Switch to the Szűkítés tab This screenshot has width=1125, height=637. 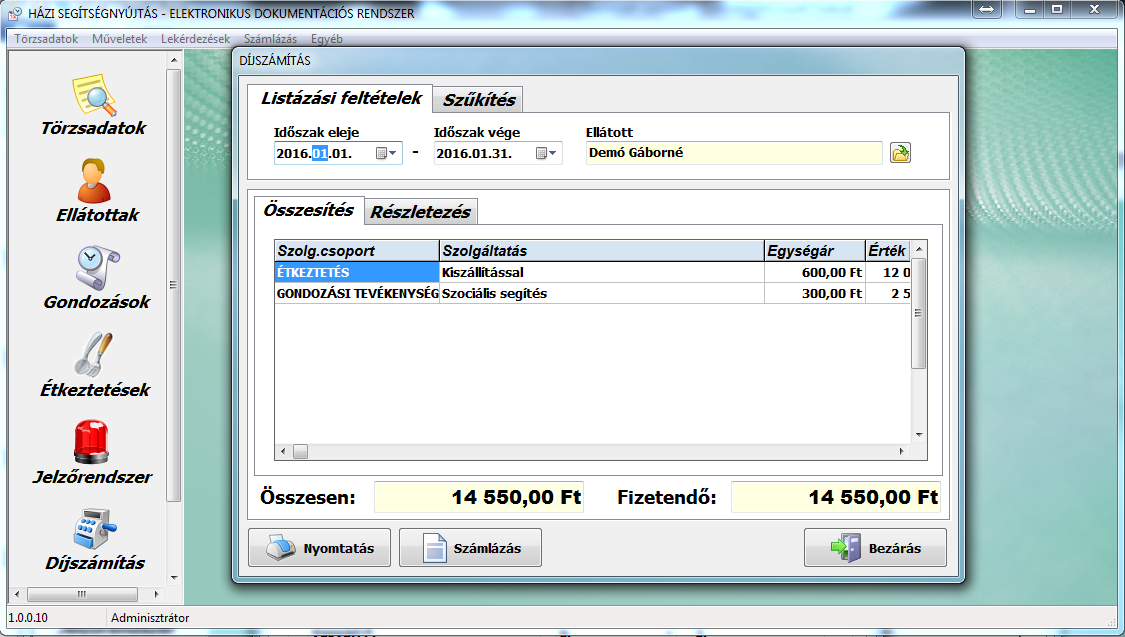pyautogui.click(x=479, y=99)
